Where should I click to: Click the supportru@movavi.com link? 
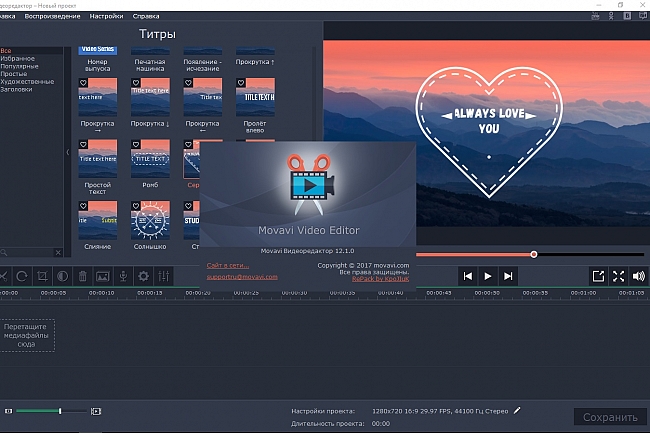(242, 277)
